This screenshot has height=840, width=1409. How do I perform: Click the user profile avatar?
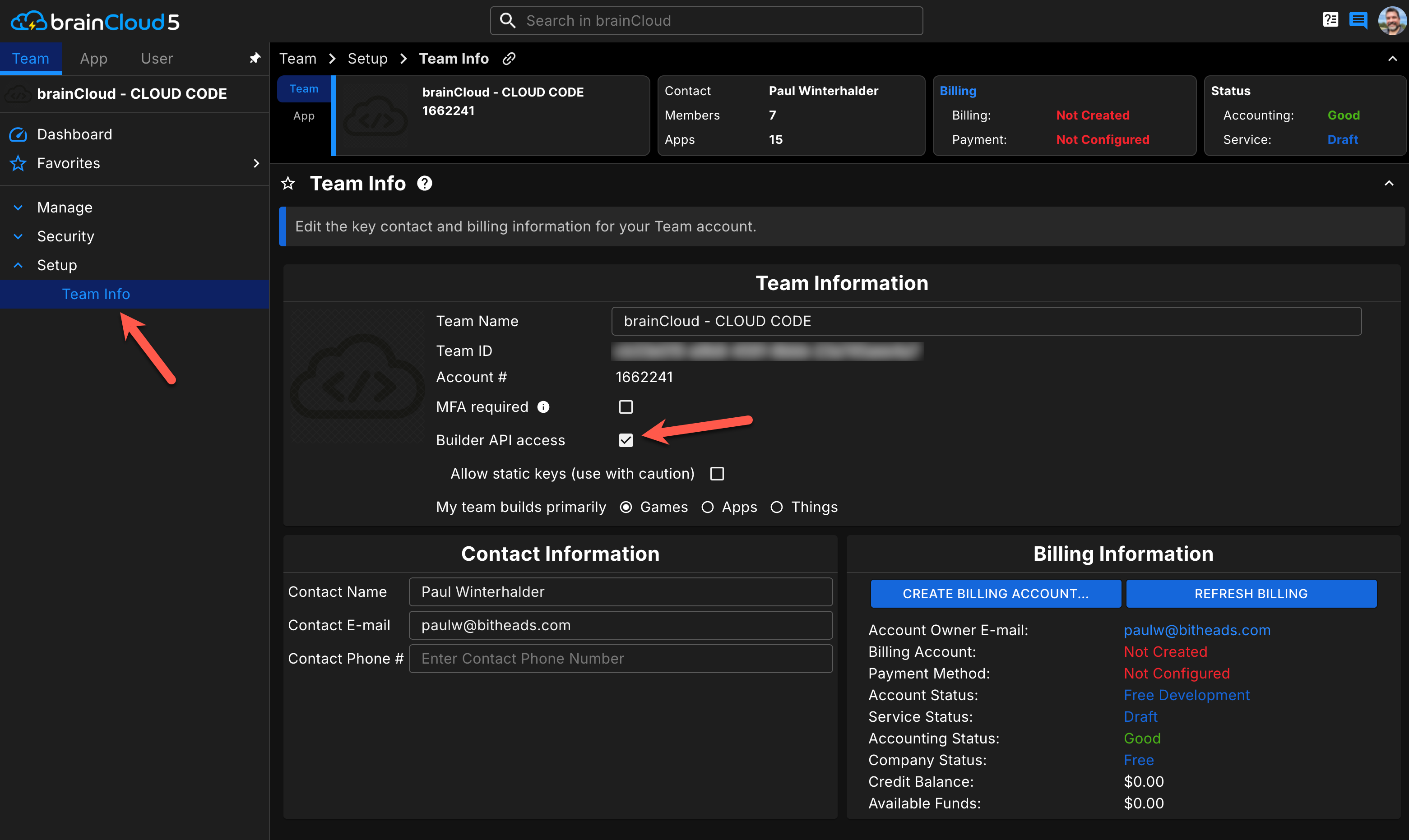(x=1391, y=20)
